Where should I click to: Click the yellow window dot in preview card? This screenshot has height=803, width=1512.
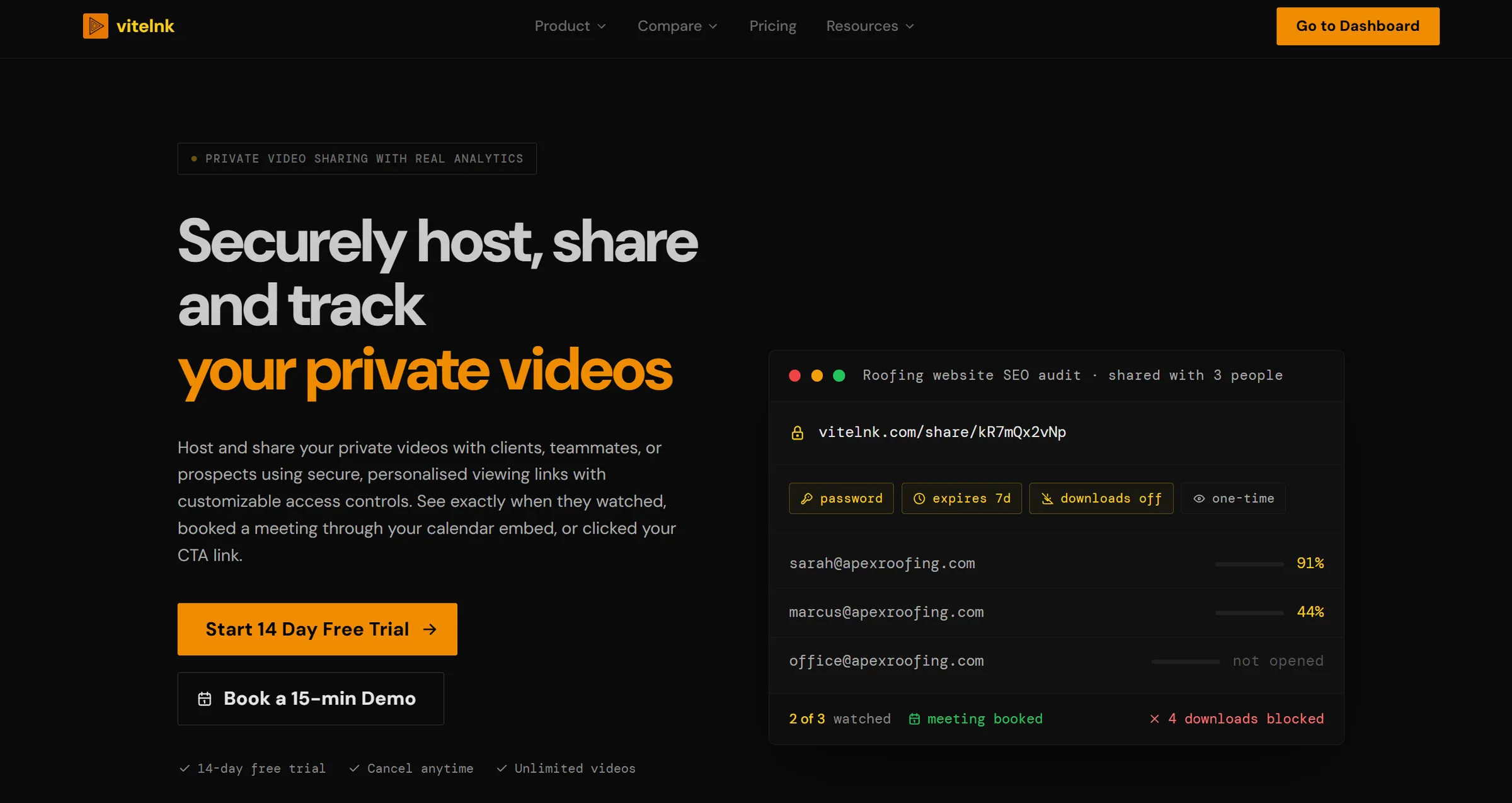[817, 375]
